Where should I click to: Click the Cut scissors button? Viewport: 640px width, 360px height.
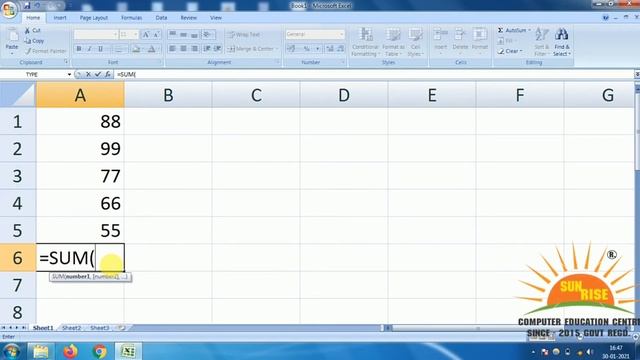33,31
